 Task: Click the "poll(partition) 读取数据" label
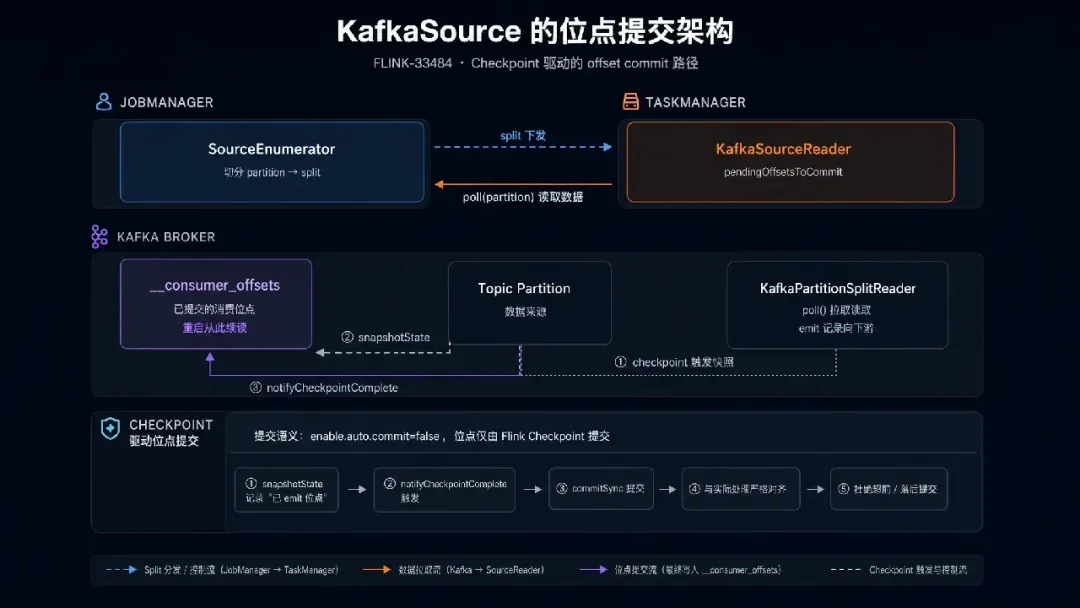[523, 197]
